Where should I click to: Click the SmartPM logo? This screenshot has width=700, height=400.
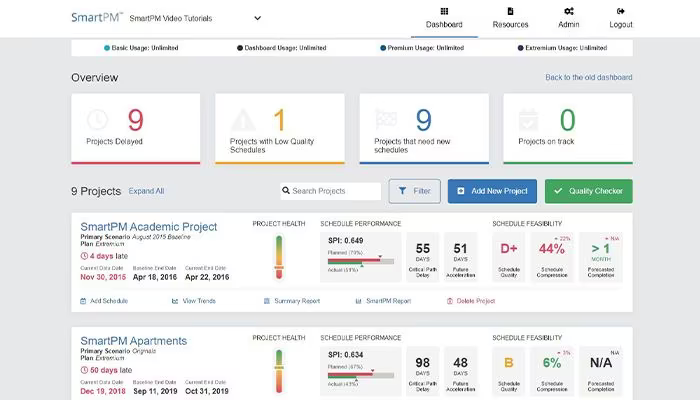97,17
